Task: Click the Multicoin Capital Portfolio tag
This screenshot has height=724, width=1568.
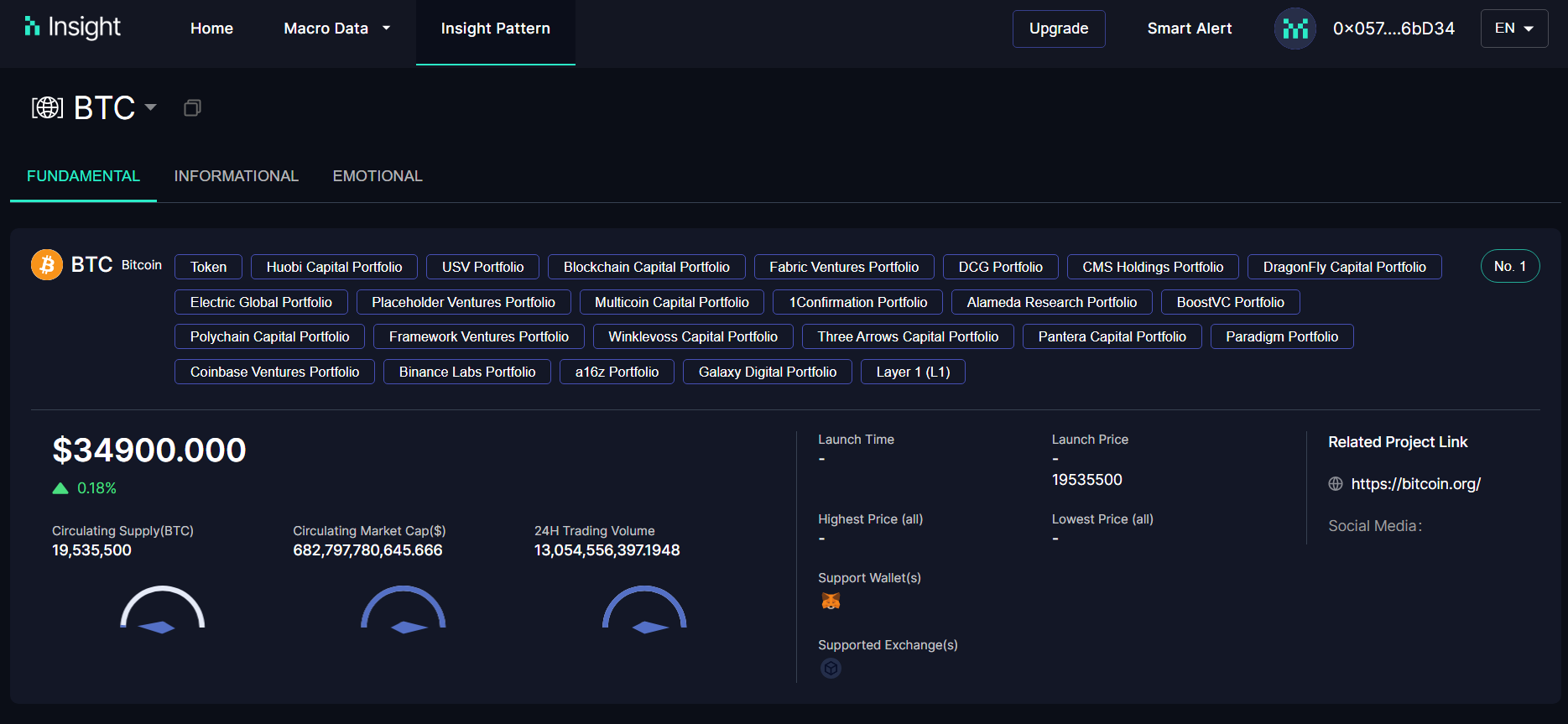Action: click(x=672, y=302)
